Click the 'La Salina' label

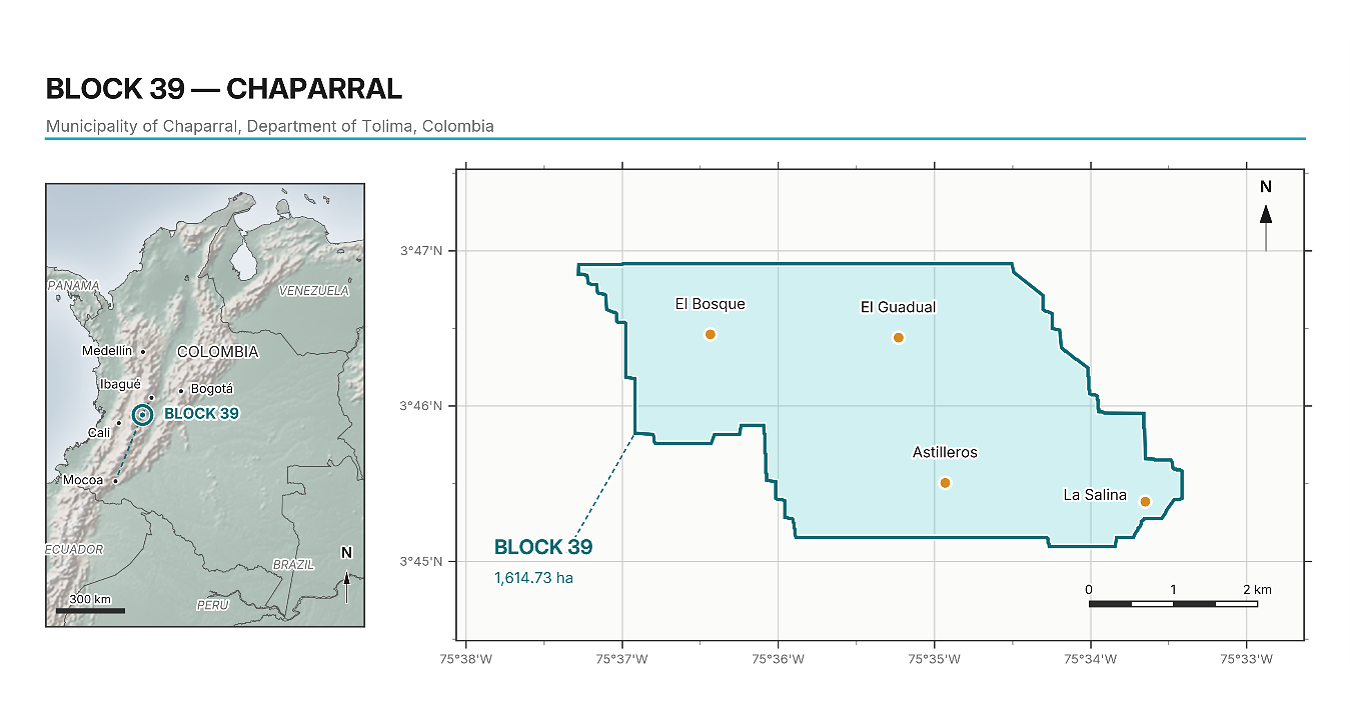pos(1095,495)
